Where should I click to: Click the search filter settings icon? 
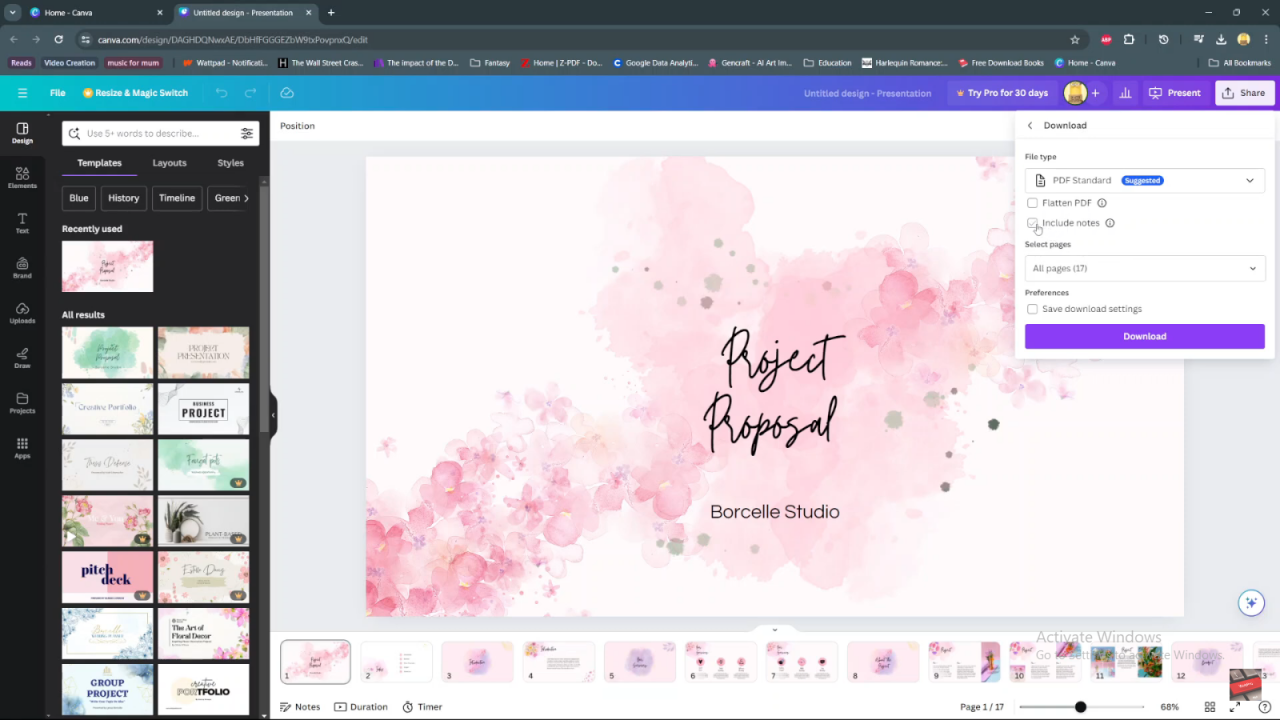click(x=247, y=133)
